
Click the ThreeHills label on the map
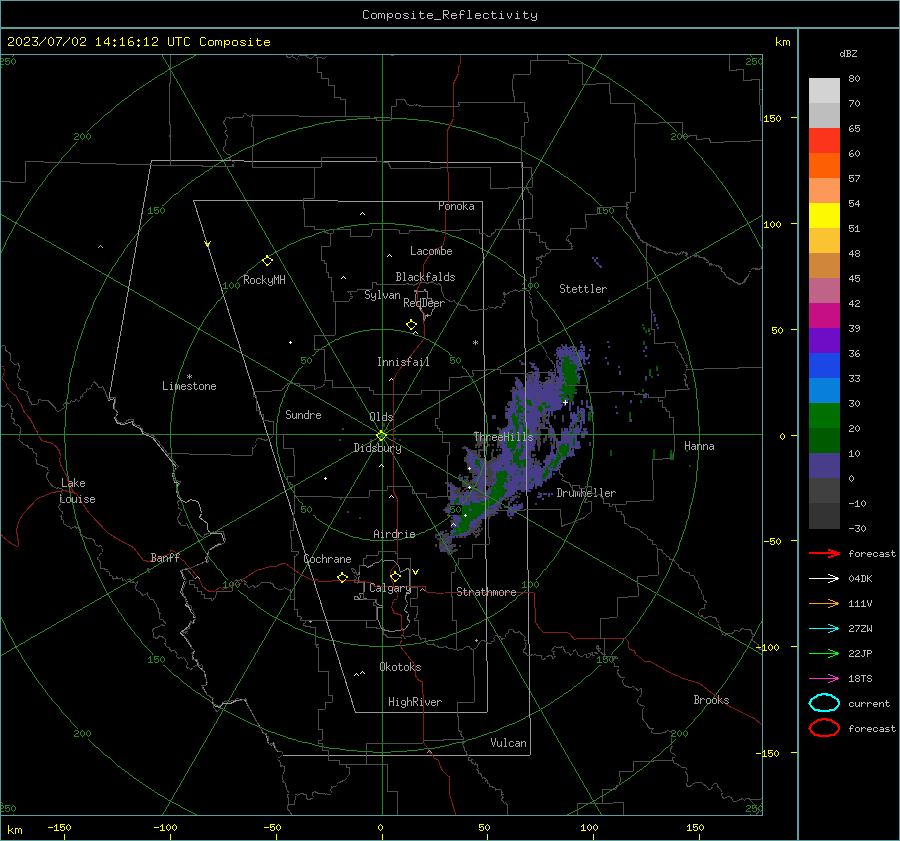[503, 437]
